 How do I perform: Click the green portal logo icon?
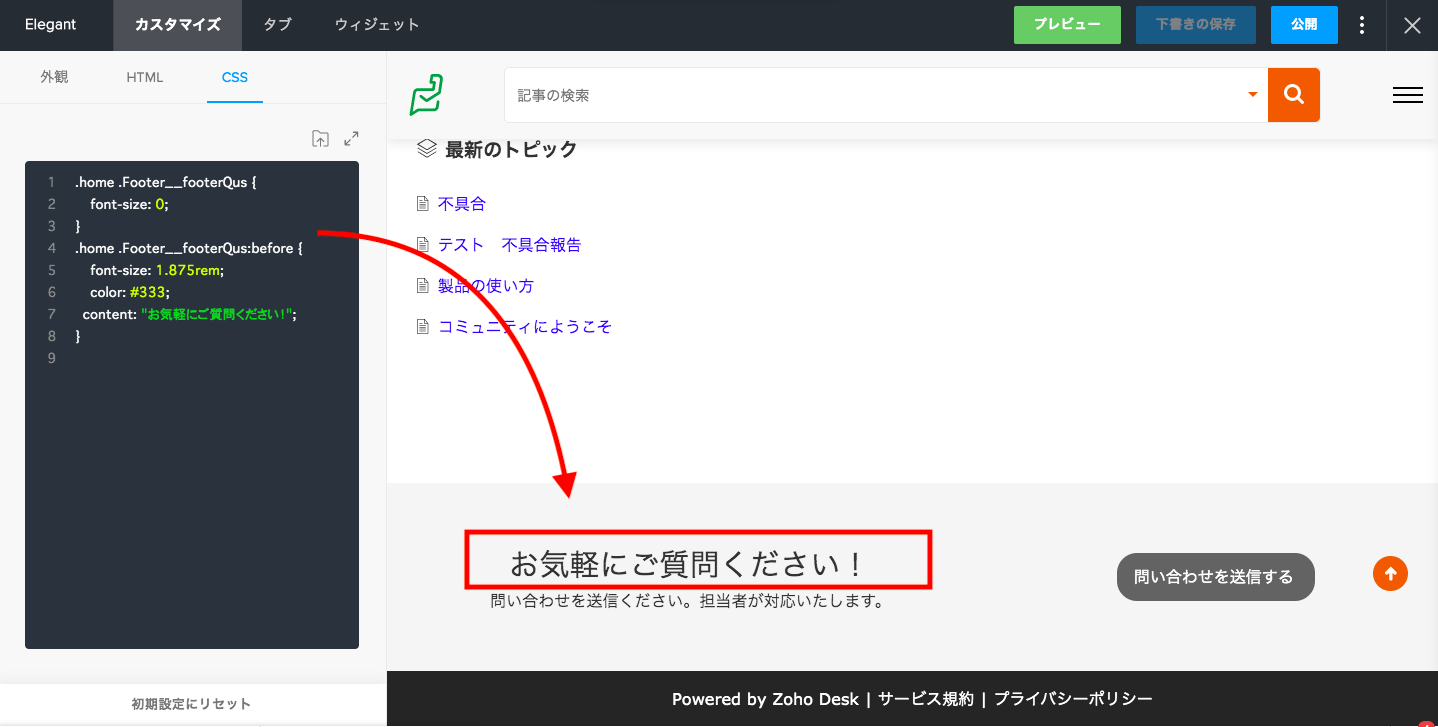click(x=426, y=95)
